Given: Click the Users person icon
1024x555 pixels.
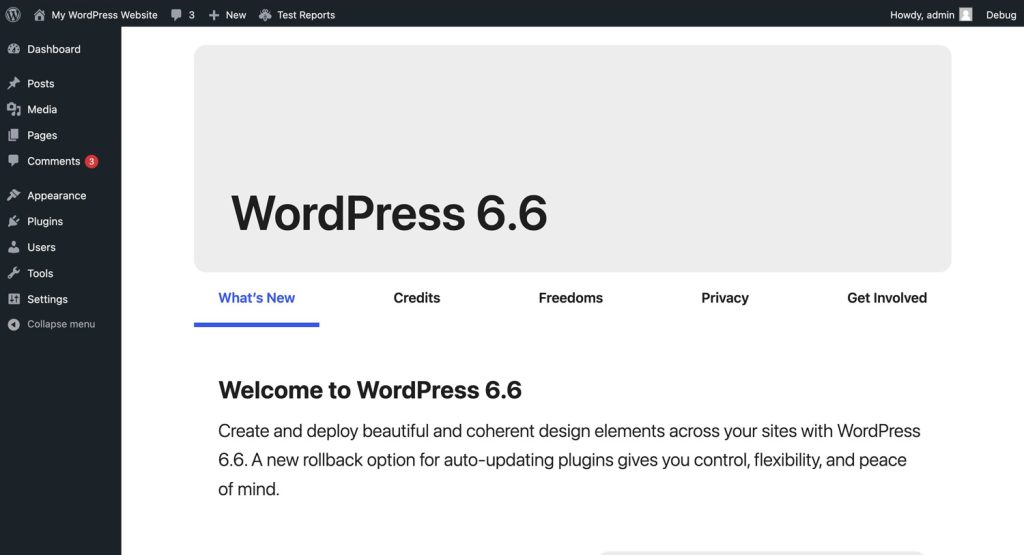Looking at the screenshot, I should click(14, 247).
